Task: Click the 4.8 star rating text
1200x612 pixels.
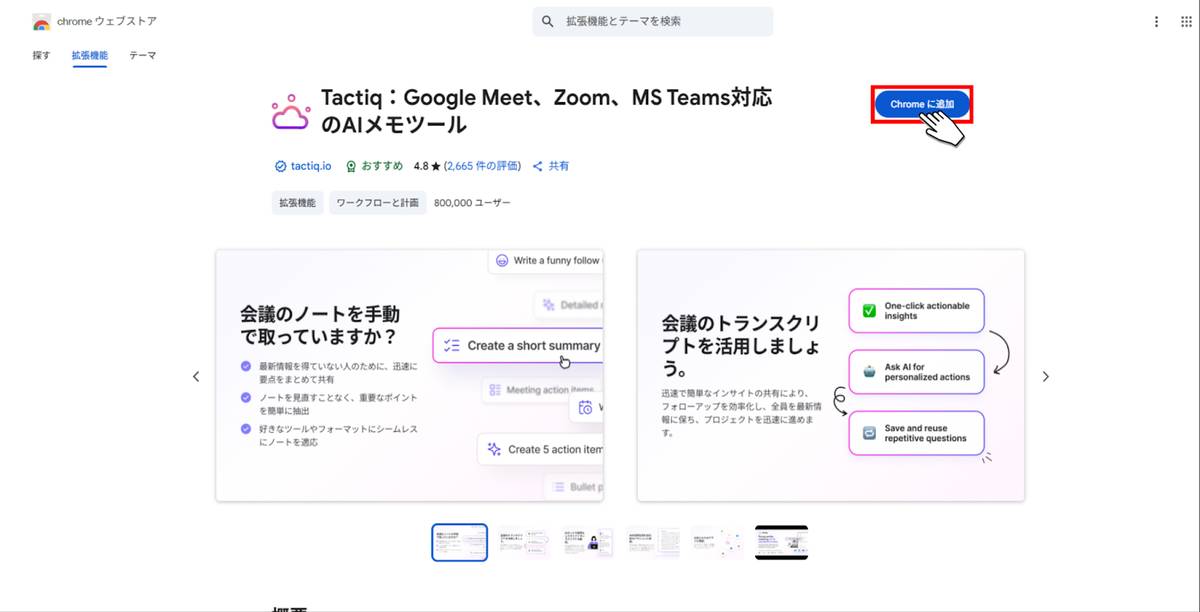Action: point(427,166)
